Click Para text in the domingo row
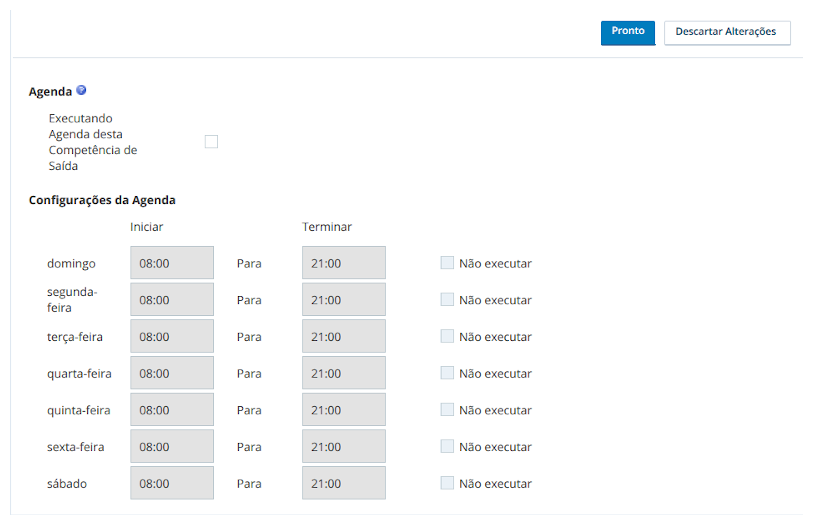The height and width of the screenshot is (526, 814). (x=249, y=264)
